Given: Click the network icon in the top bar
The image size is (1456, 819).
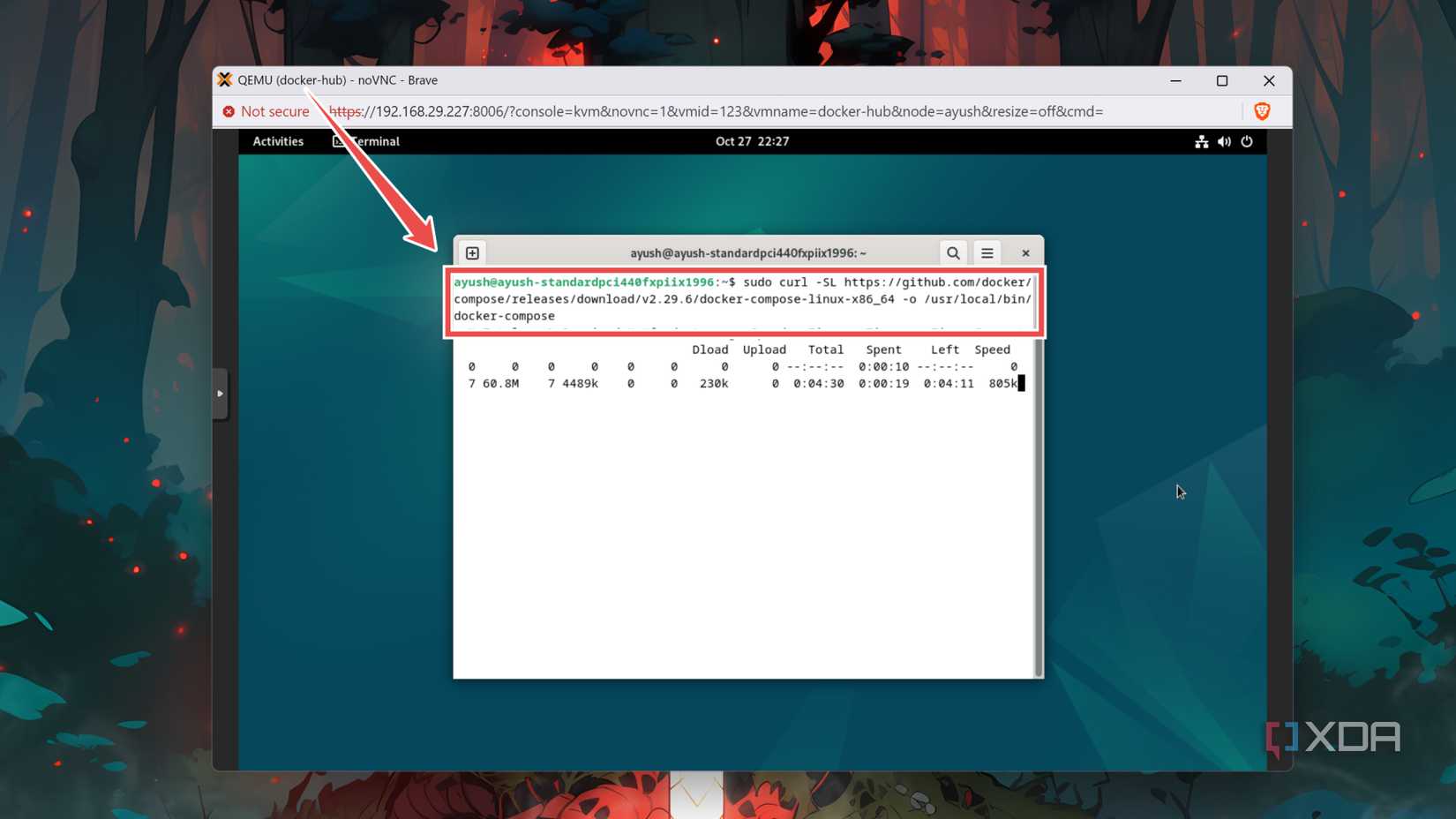Looking at the screenshot, I should coord(1201,141).
